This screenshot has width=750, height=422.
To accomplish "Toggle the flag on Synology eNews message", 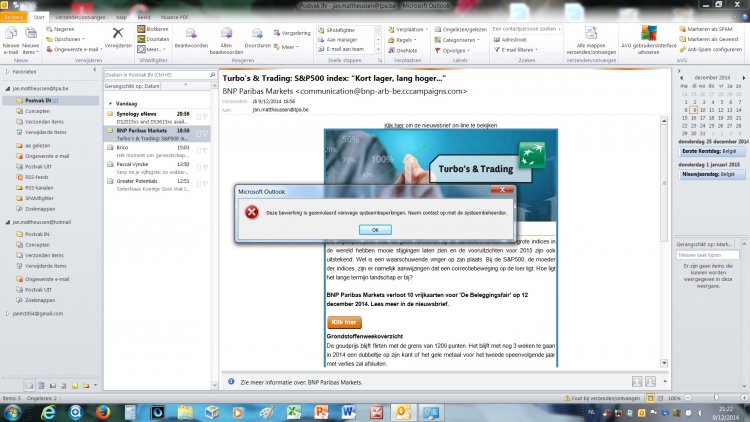I will [204, 117].
